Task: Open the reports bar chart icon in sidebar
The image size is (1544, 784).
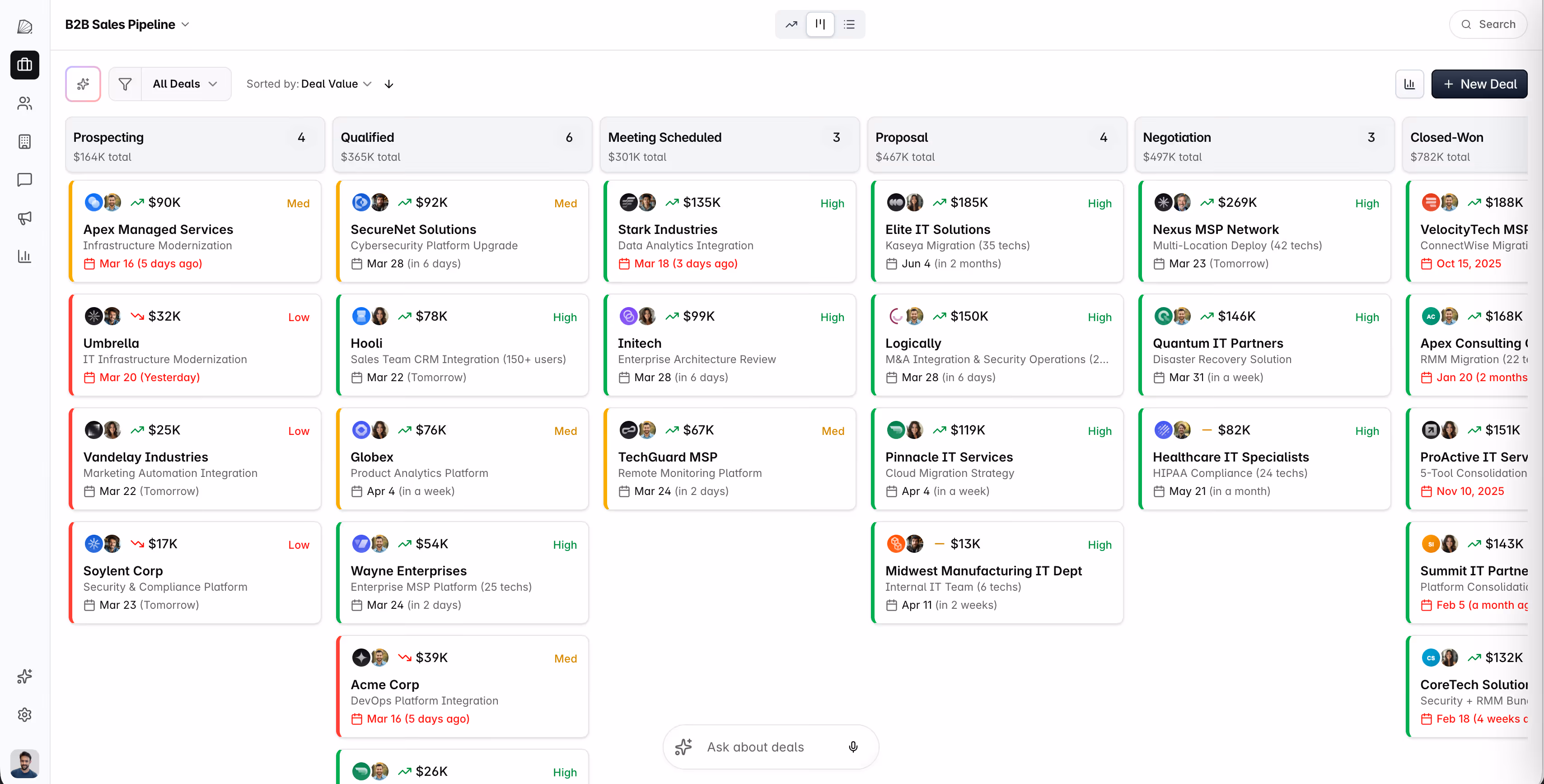Action: click(x=24, y=257)
